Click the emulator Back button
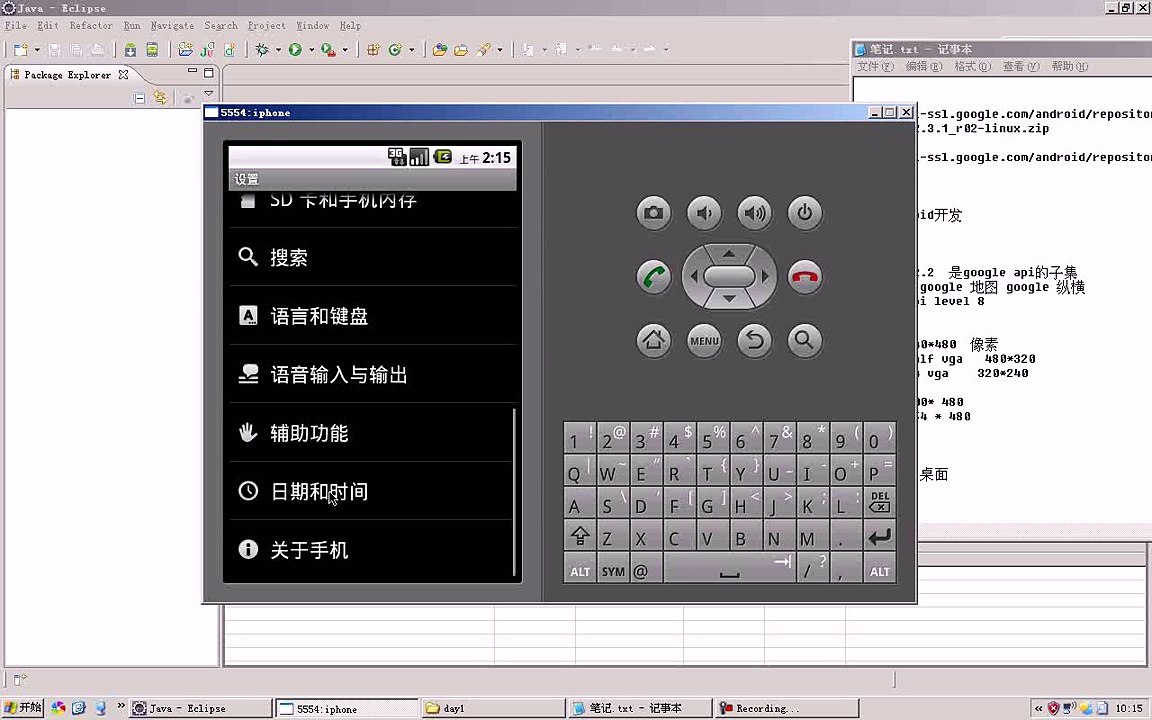 tap(755, 340)
